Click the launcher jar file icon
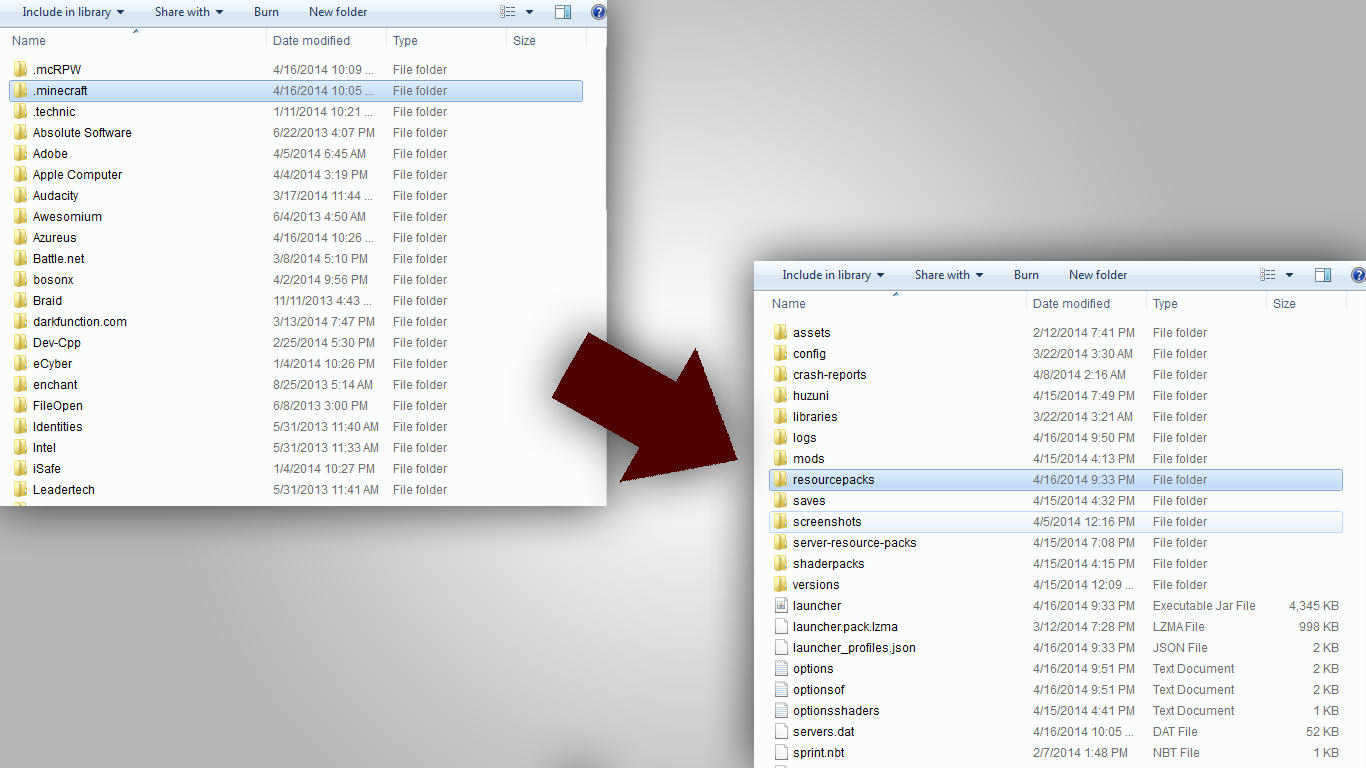Viewport: 1366px width, 768px height. tap(781, 605)
